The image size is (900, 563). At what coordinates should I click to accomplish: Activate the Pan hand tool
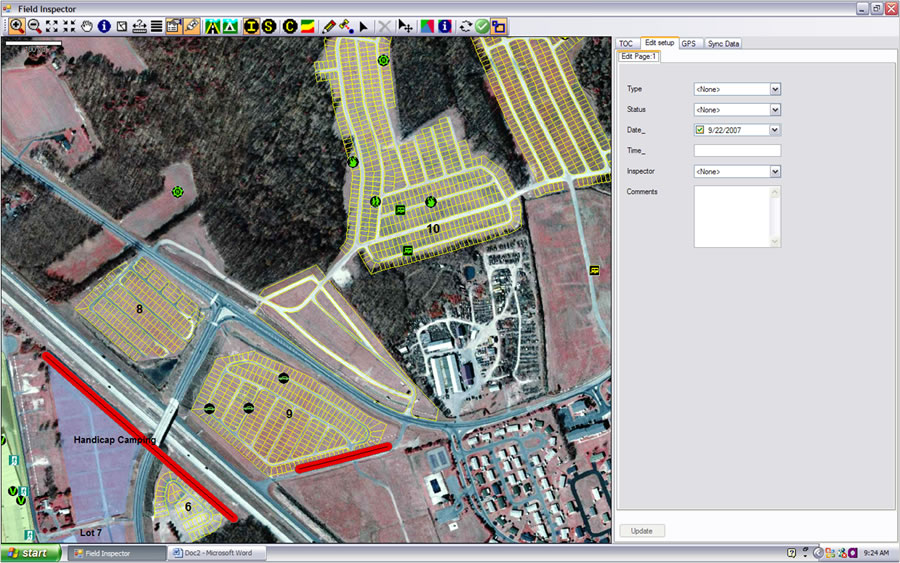(x=87, y=25)
